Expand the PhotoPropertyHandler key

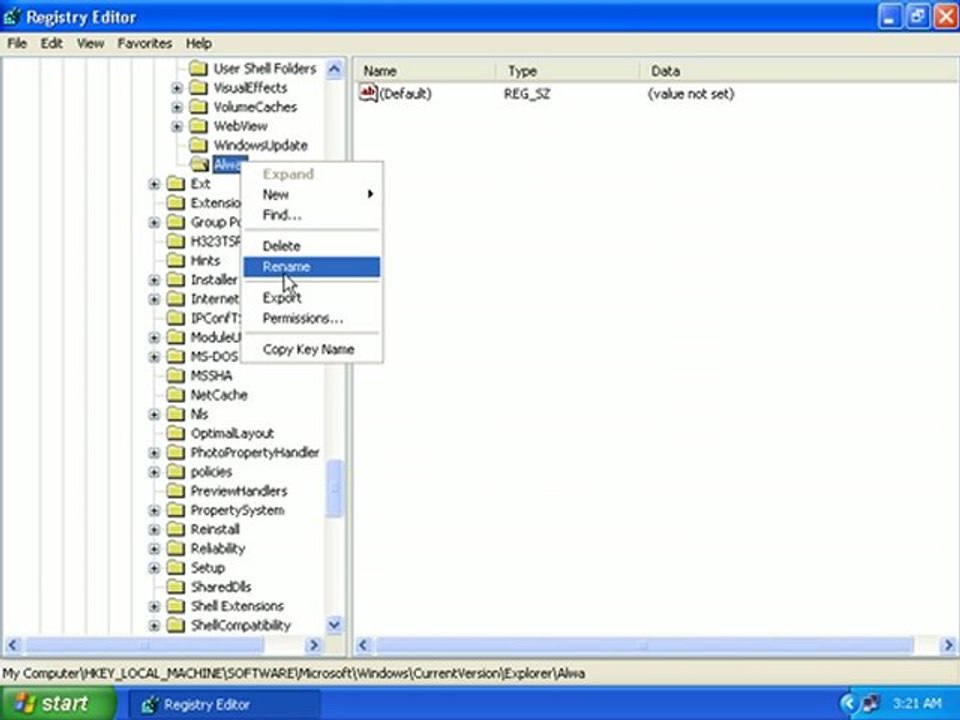pos(154,453)
